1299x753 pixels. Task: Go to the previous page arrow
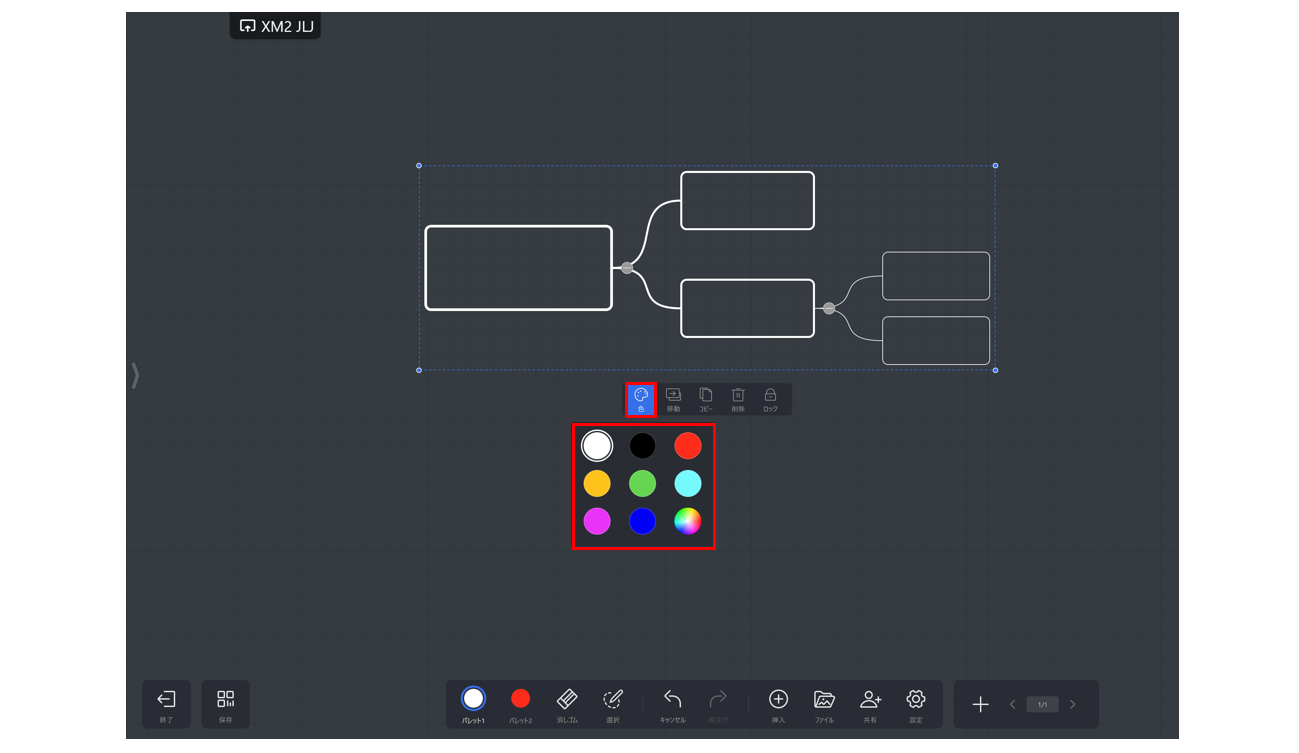1012,705
